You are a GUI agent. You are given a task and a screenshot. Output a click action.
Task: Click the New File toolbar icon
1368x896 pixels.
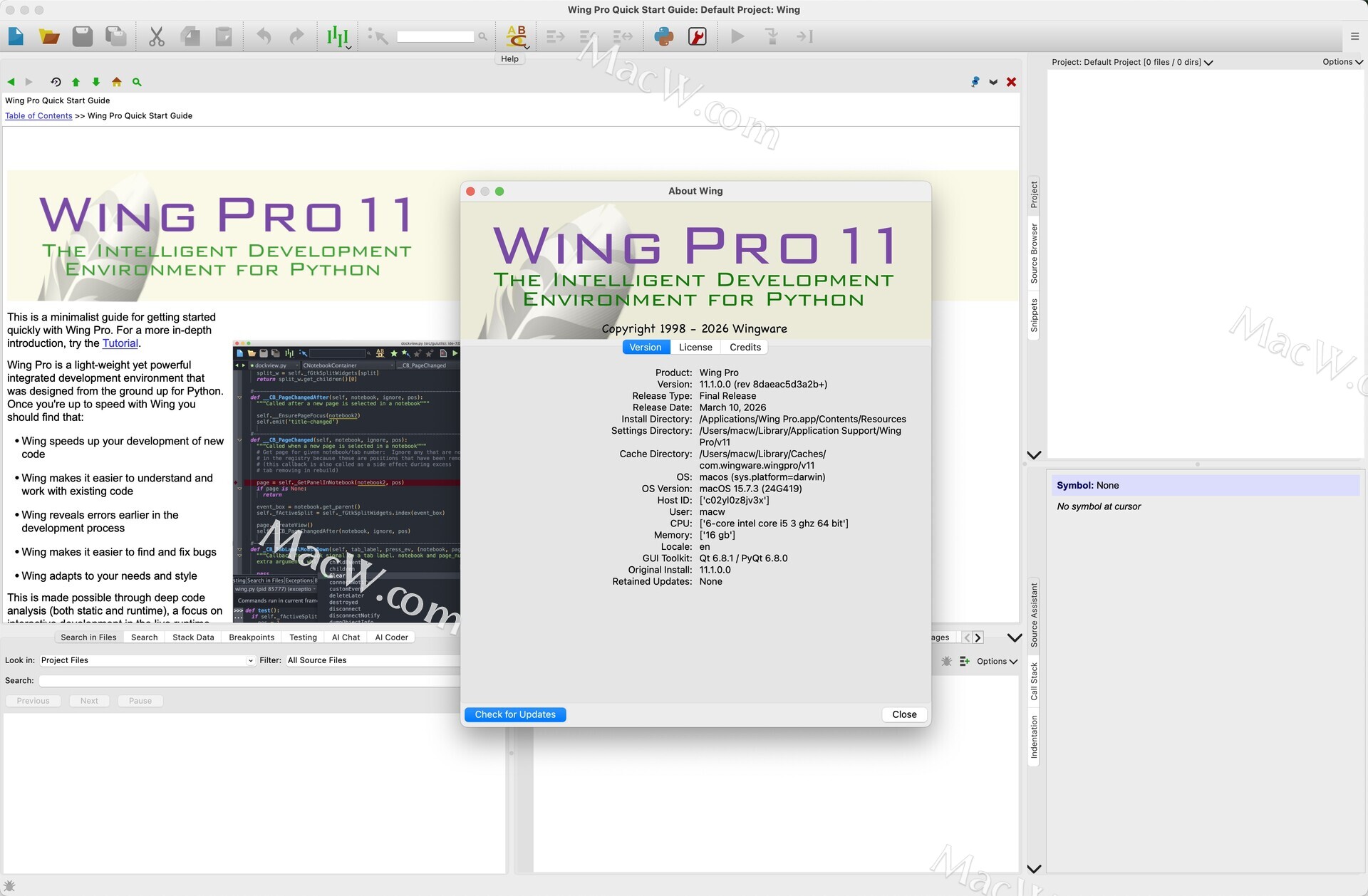pyautogui.click(x=16, y=36)
